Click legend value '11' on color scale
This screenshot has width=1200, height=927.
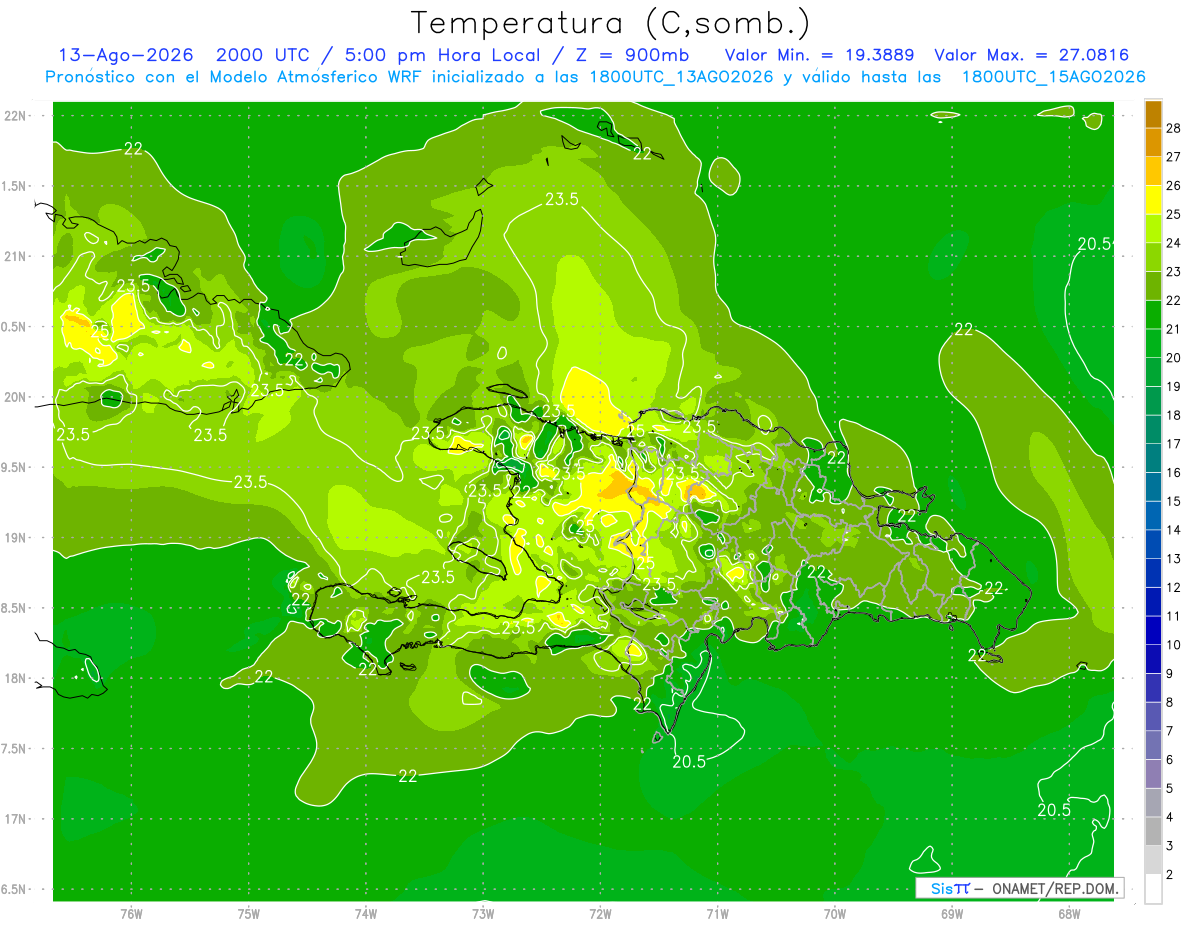(1175, 616)
